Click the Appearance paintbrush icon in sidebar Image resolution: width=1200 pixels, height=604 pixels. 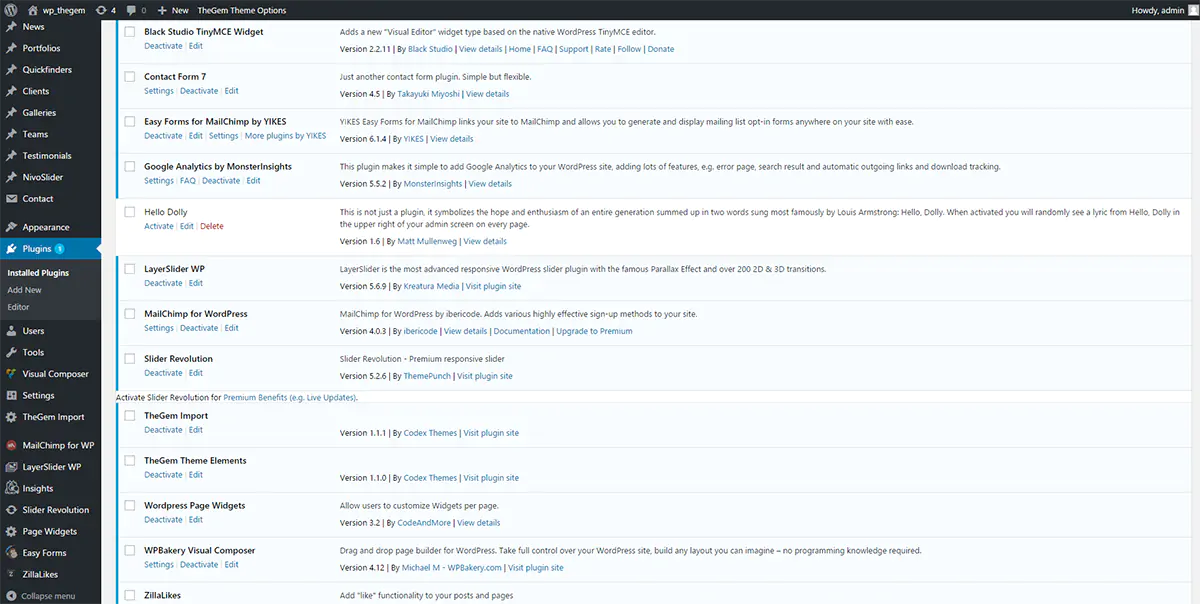tap(11, 227)
